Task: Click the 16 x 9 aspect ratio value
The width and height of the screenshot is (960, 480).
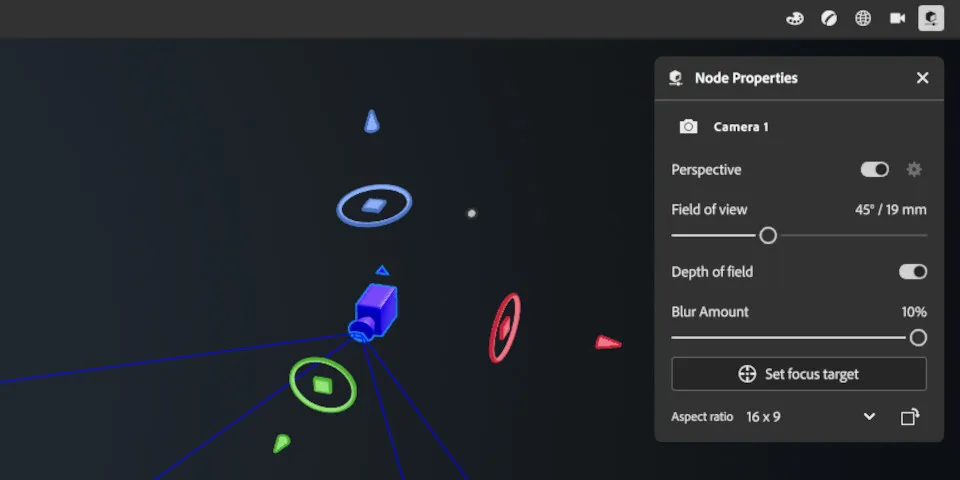Action: pos(763,417)
